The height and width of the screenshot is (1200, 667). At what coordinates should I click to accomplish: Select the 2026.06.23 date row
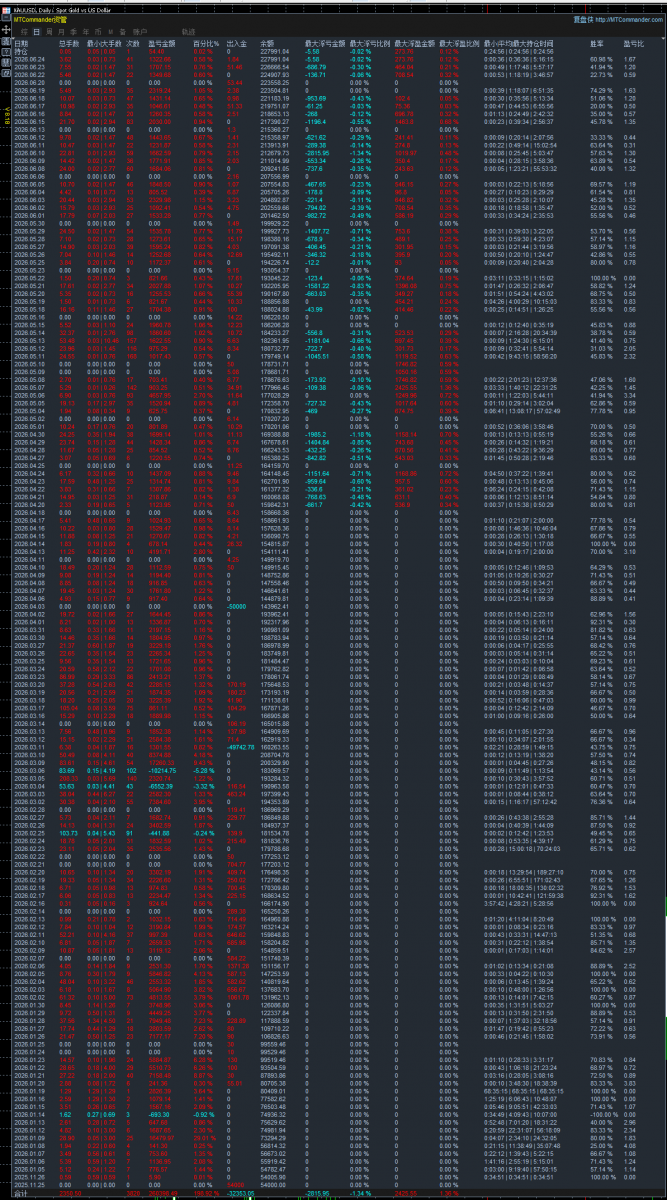coord(29,66)
